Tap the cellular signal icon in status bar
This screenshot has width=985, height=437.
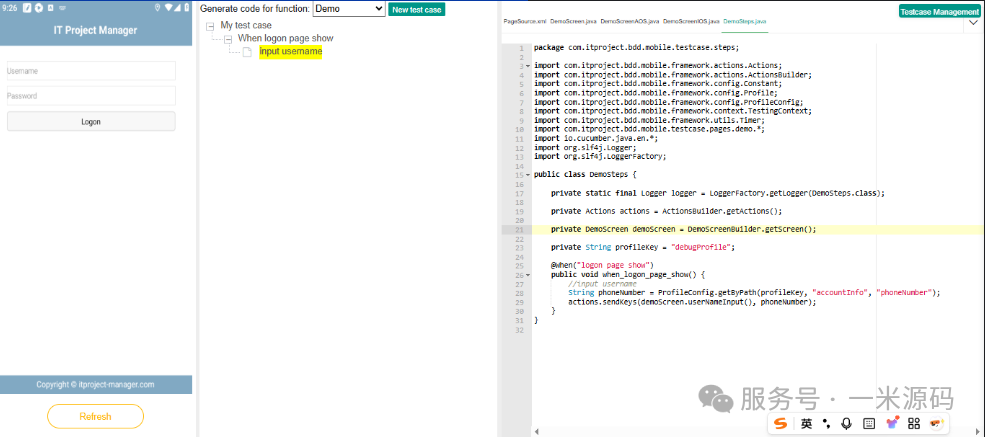click(x=178, y=8)
